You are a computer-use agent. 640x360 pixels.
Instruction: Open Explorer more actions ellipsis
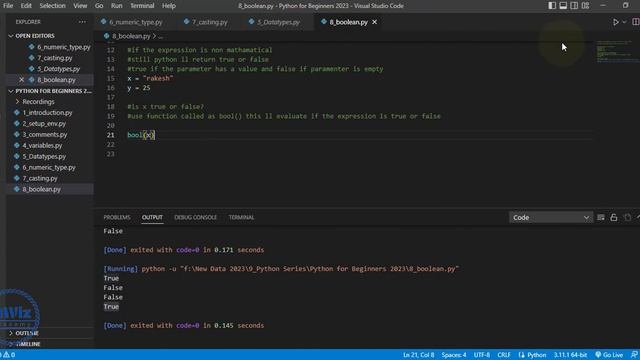tap(82, 22)
